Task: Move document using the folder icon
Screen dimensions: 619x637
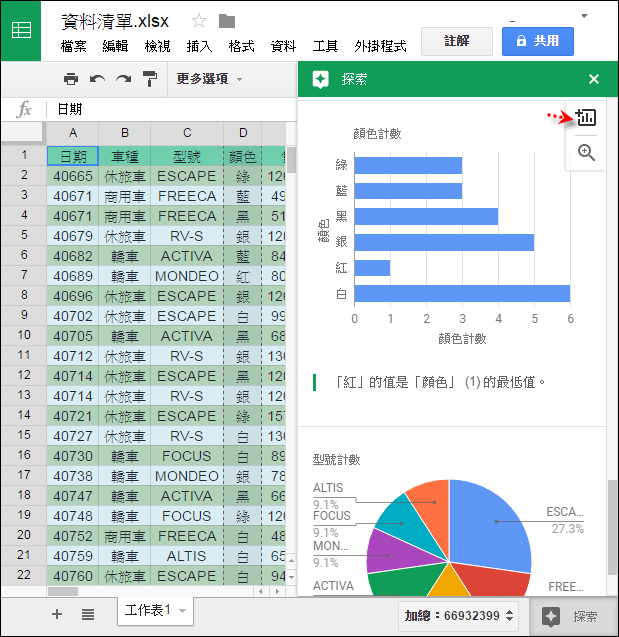Action: coord(227,21)
